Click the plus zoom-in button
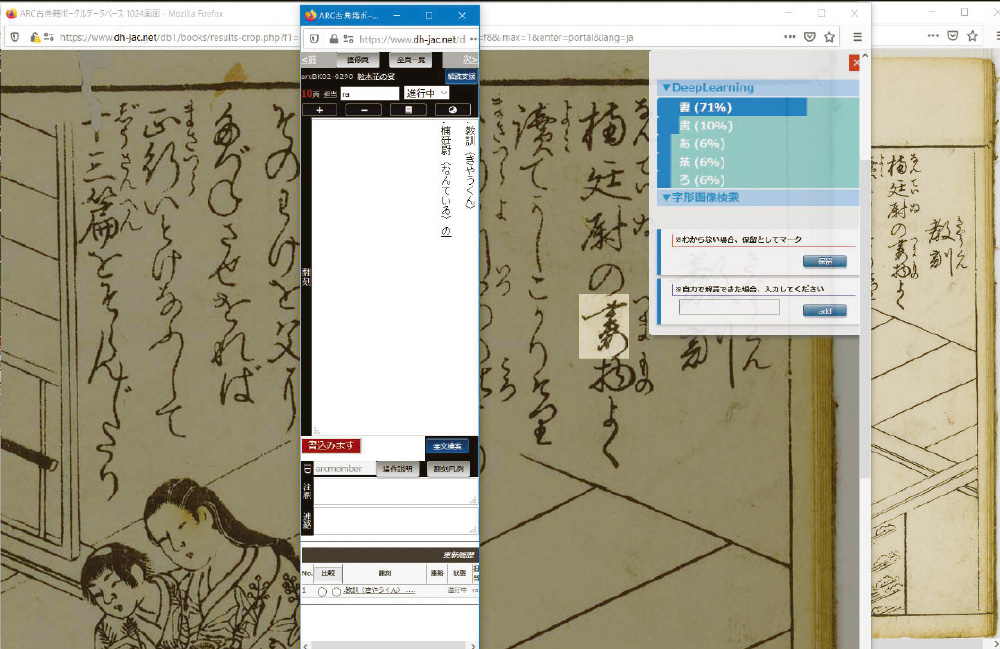The height and width of the screenshot is (649, 1000). click(x=320, y=110)
